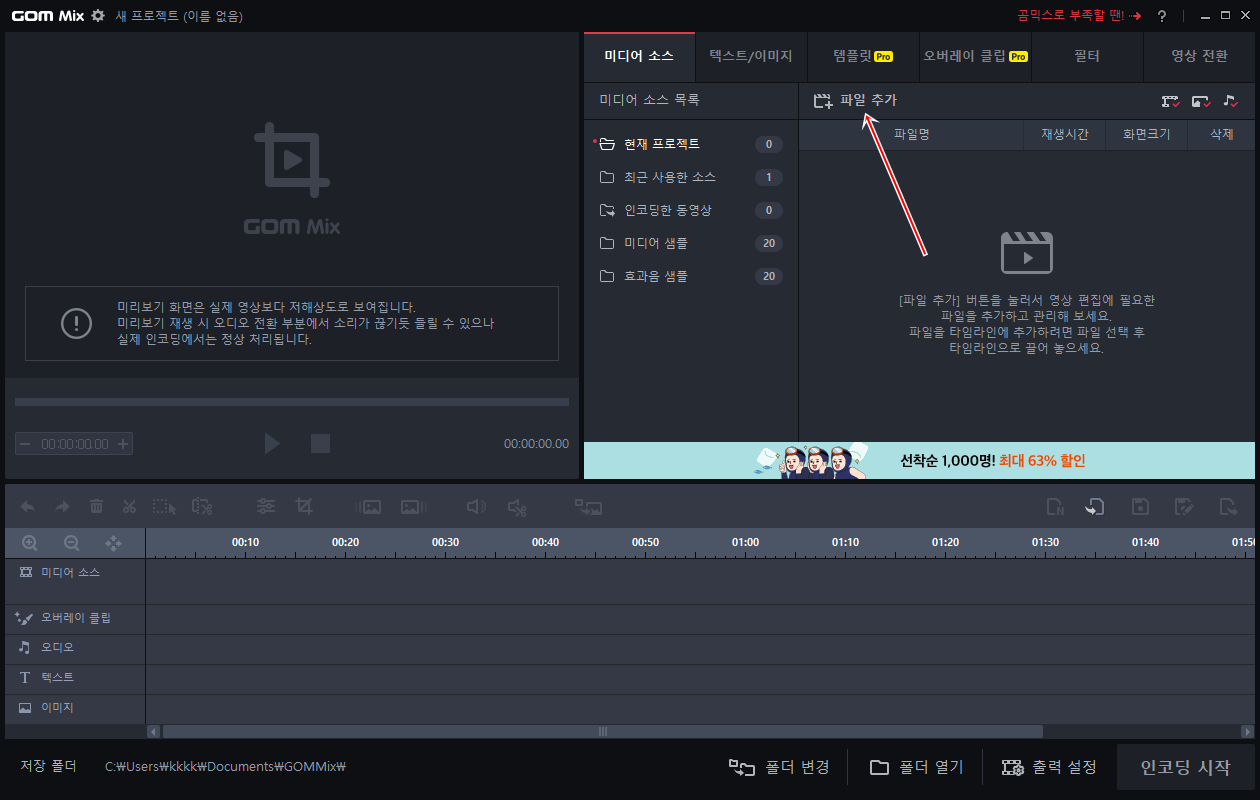Click the cut audio speaker icon

coord(517,507)
